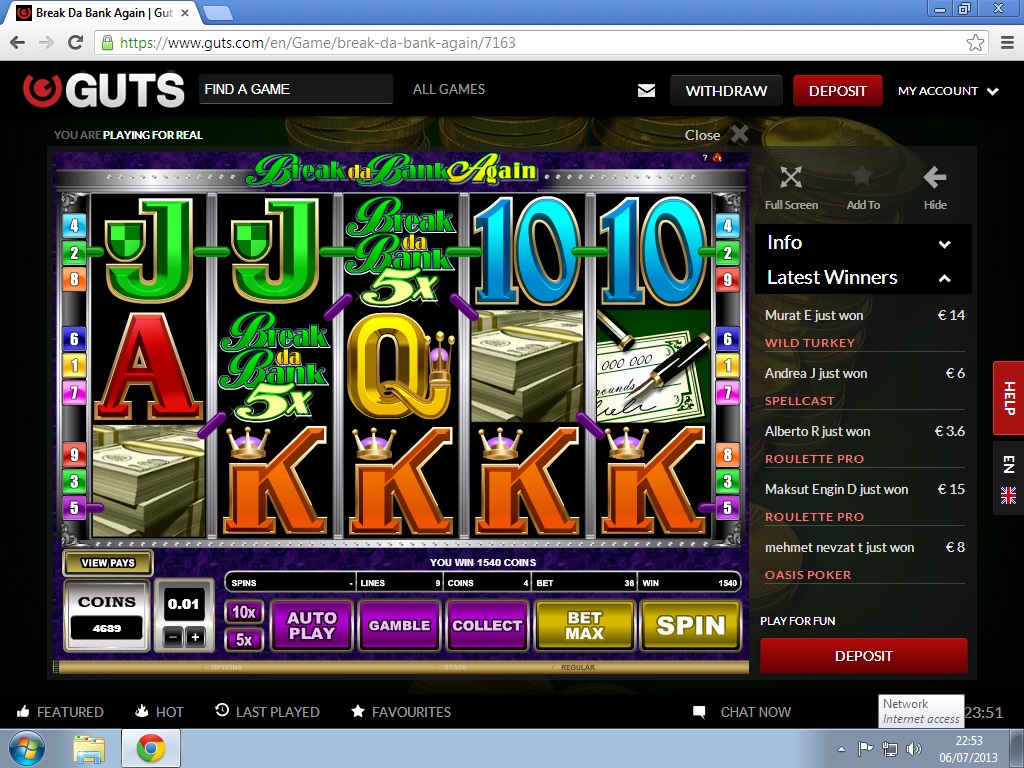Click payline 4 marker on the right side
Viewport: 1024px width, 768px height.
728,226
